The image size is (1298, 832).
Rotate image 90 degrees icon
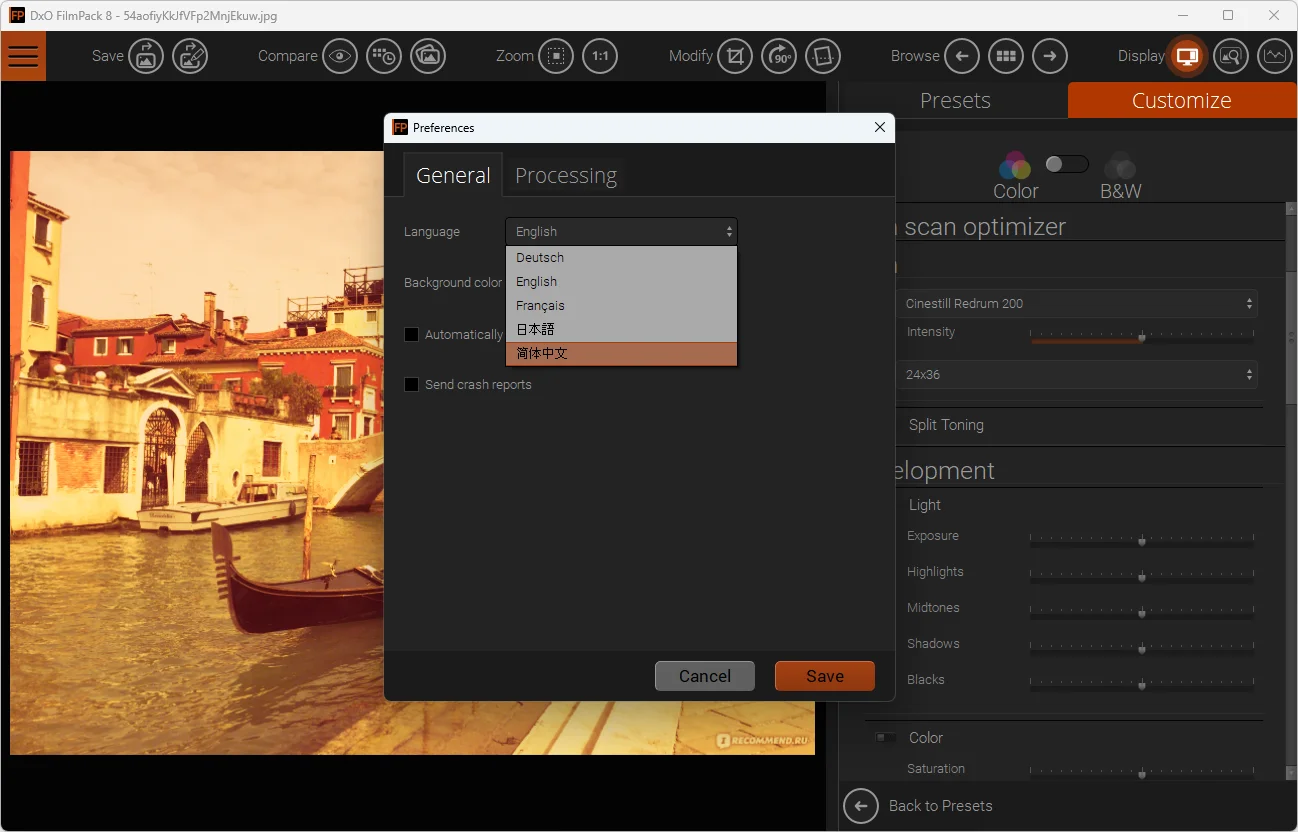pyautogui.click(x=779, y=56)
